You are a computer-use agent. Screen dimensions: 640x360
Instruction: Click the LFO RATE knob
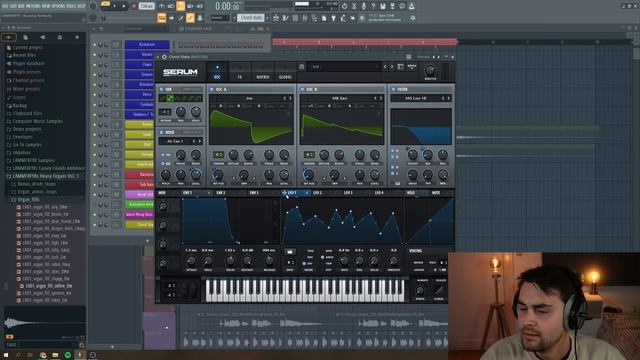tap(344, 261)
